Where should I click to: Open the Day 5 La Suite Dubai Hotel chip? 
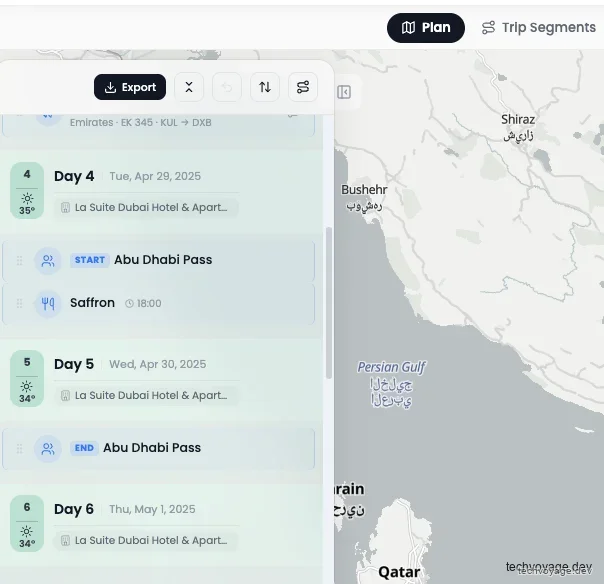(146, 395)
